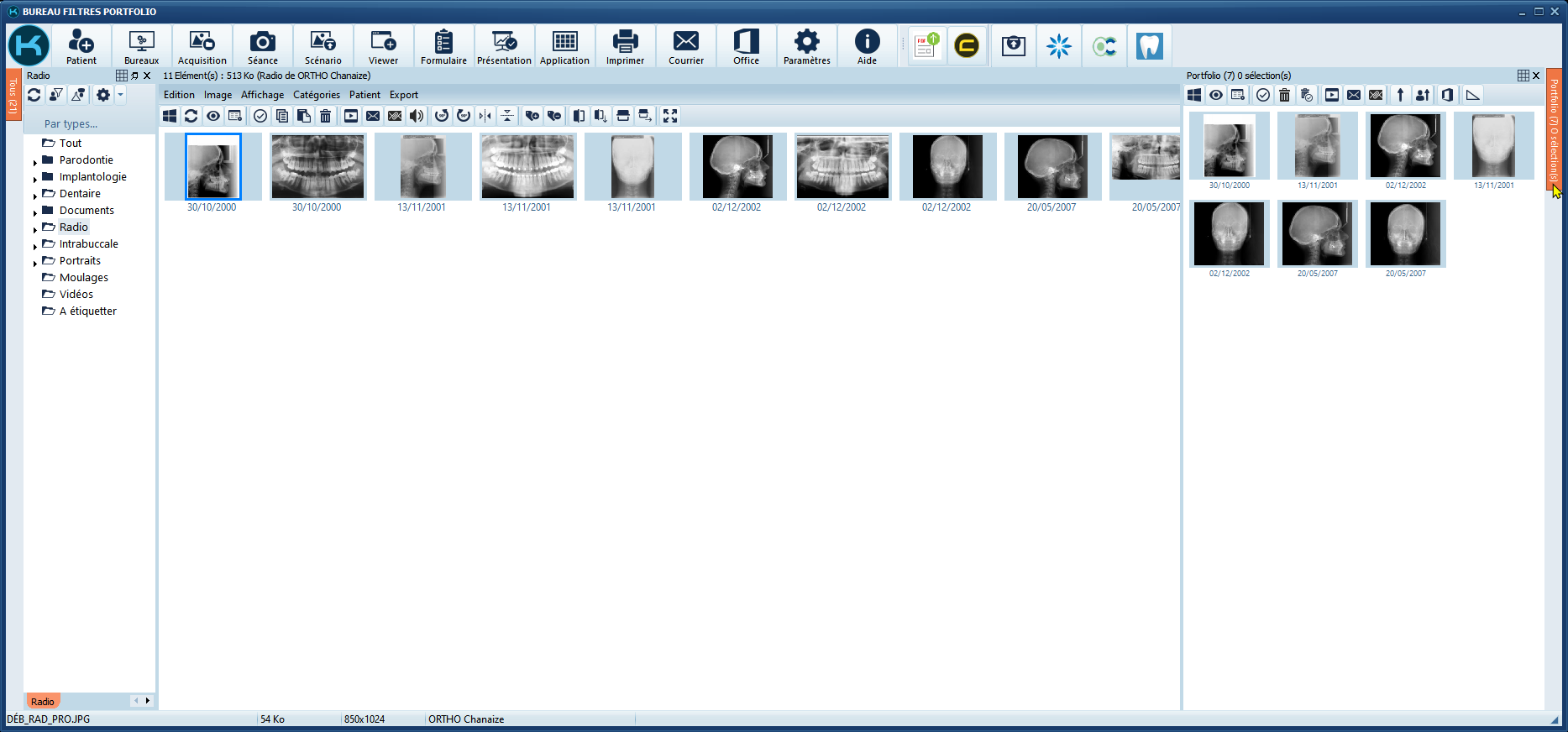Launch the Viewer
1568x732 pixels.
click(x=383, y=46)
